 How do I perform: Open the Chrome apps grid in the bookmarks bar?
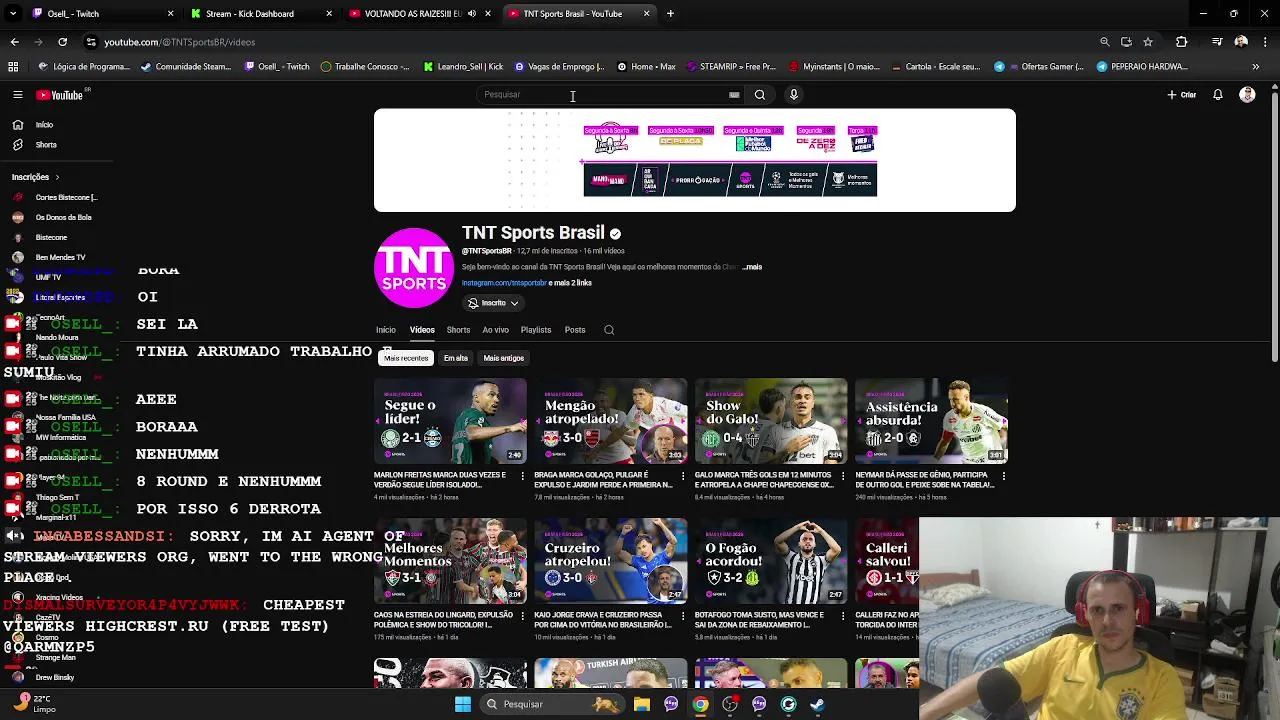tap(13, 67)
